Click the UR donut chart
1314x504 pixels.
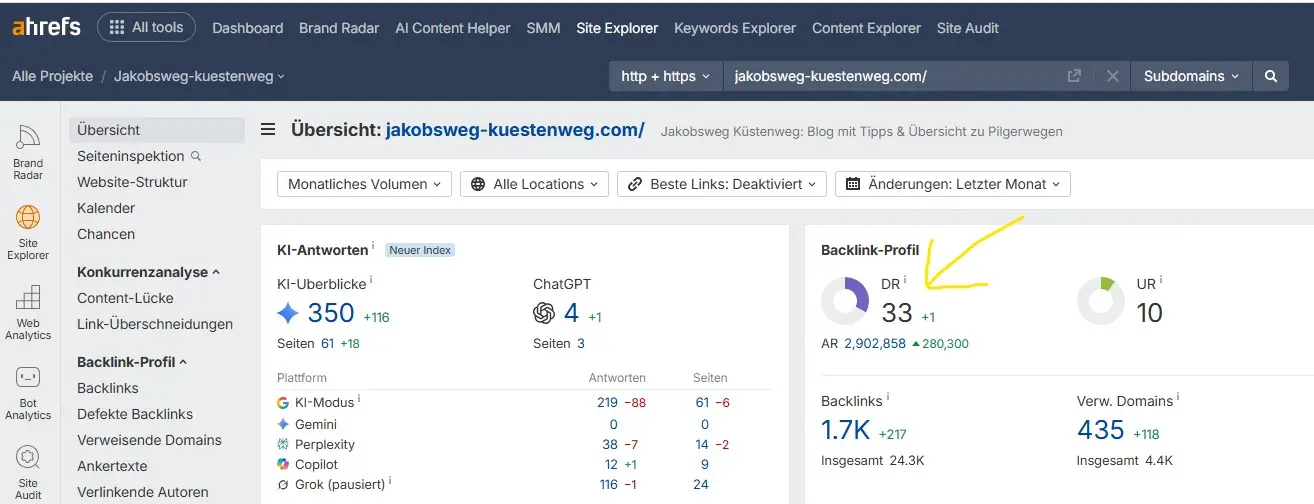(1102, 301)
